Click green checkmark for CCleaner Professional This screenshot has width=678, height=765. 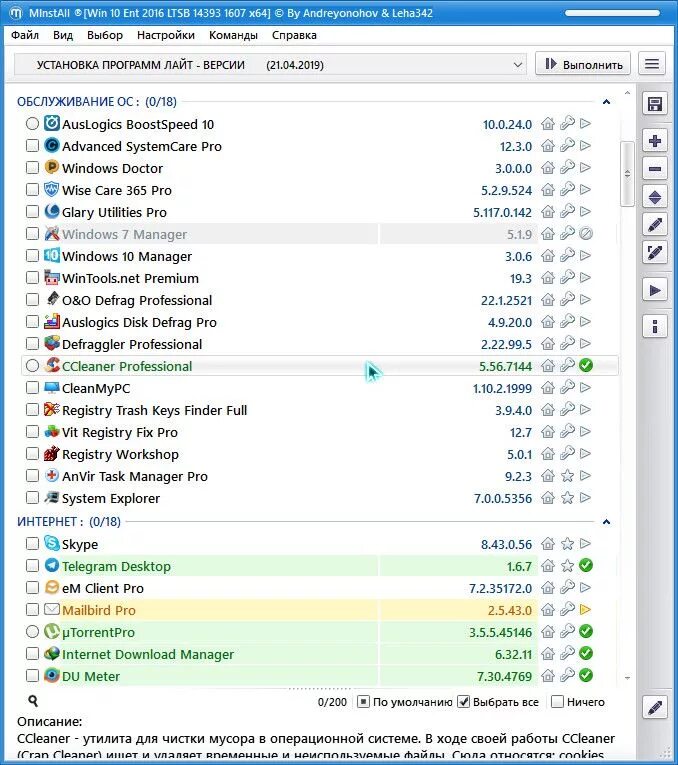[586, 365]
